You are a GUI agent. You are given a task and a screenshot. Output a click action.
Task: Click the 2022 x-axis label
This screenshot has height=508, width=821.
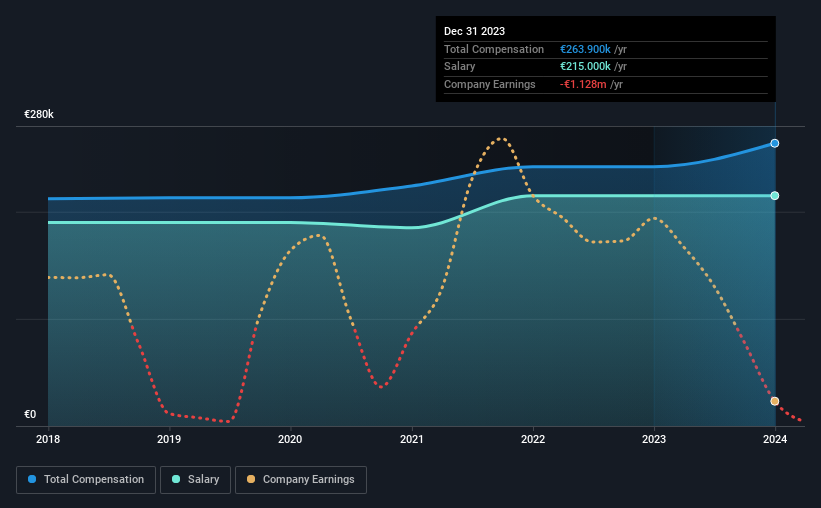tap(533, 439)
